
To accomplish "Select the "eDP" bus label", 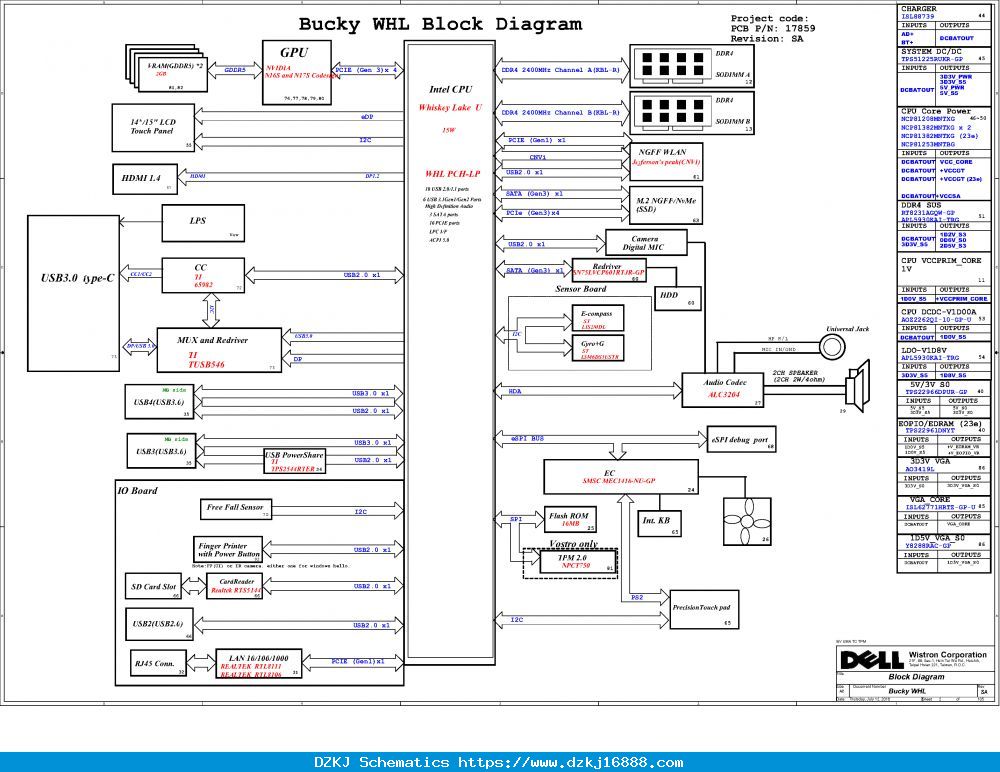I will point(367,117).
